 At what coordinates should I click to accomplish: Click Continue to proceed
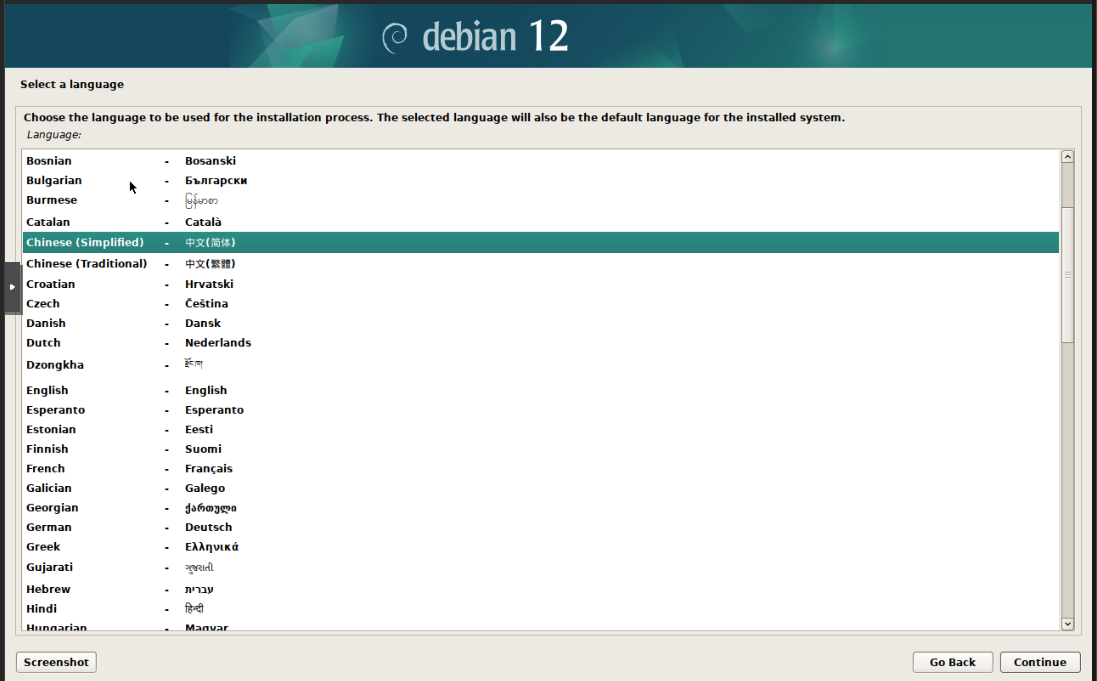point(1040,662)
